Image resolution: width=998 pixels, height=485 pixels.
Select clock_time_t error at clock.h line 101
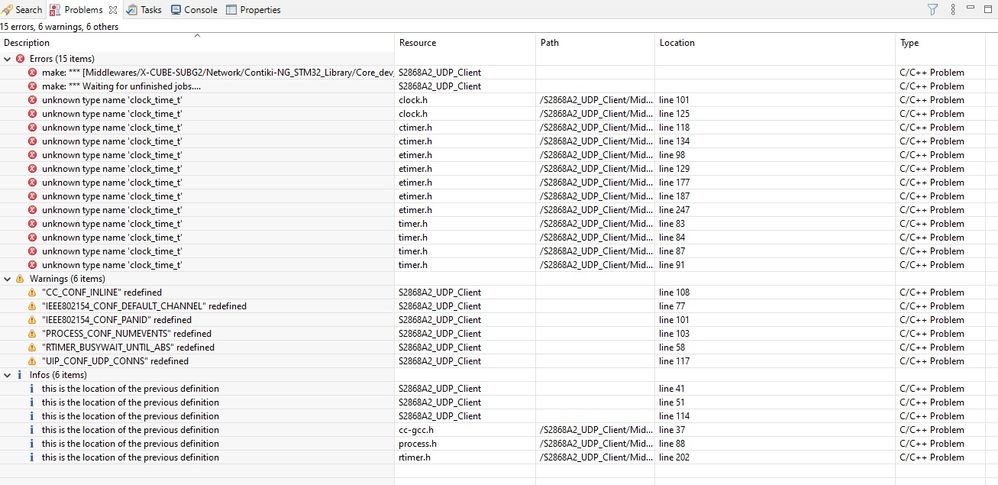tap(112, 100)
